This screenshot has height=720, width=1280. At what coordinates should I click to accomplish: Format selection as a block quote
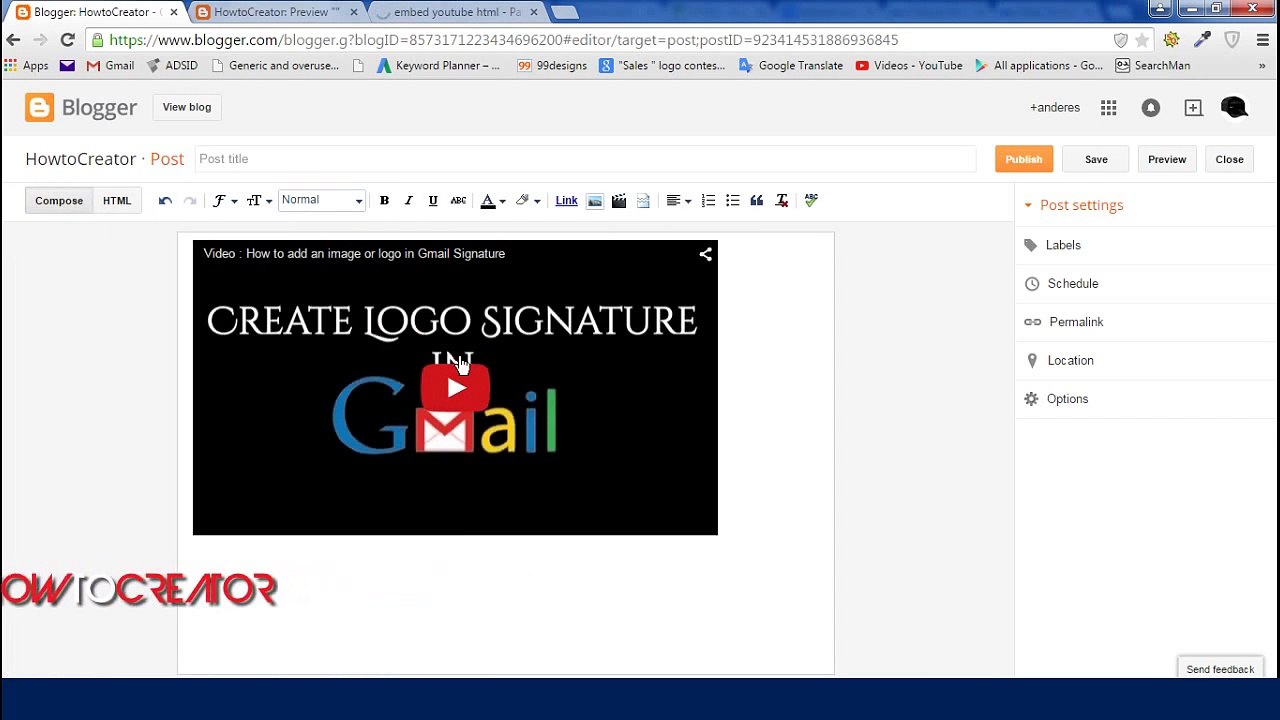tap(757, 201)
